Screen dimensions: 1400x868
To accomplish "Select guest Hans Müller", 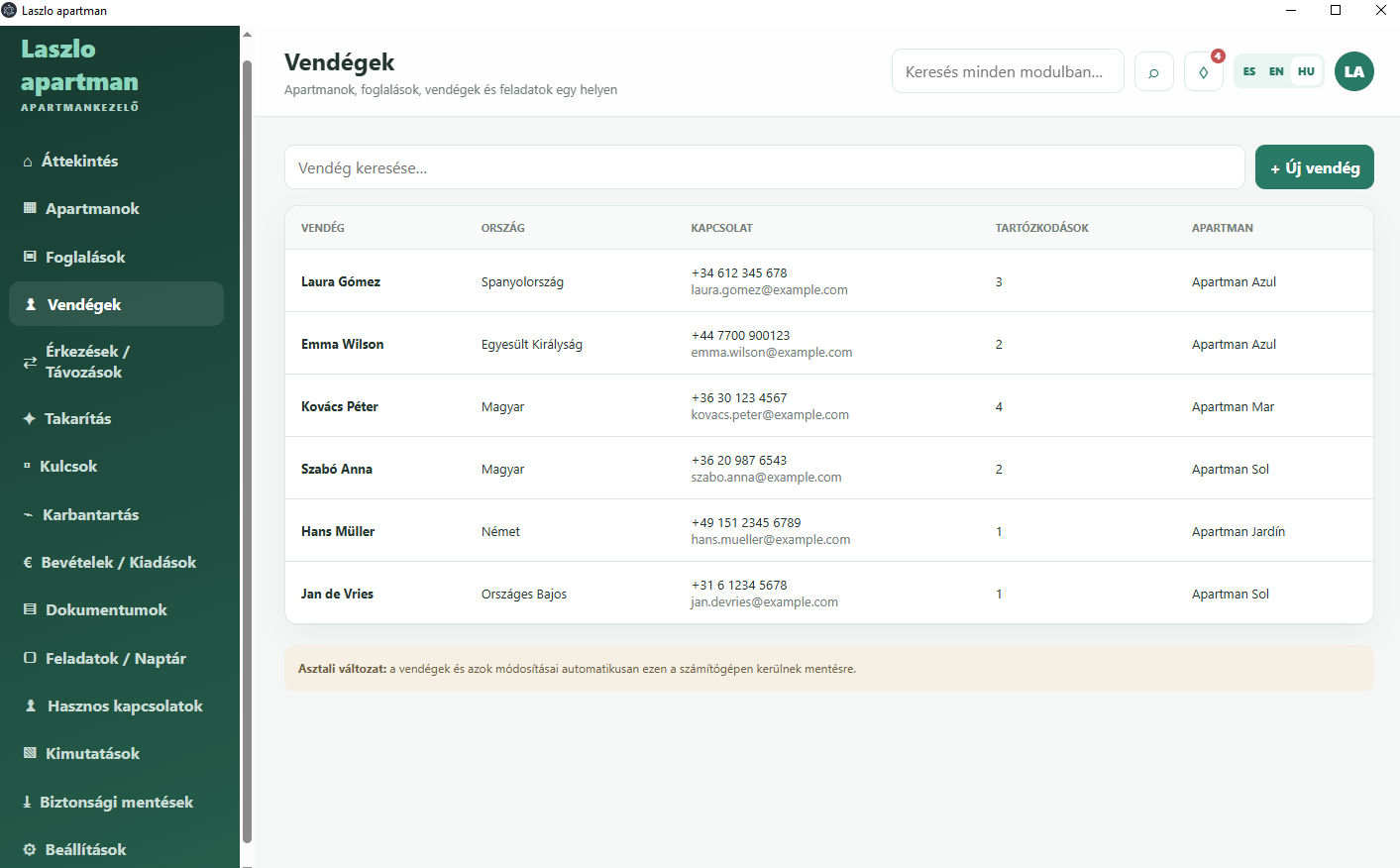I will coord(338,531).
